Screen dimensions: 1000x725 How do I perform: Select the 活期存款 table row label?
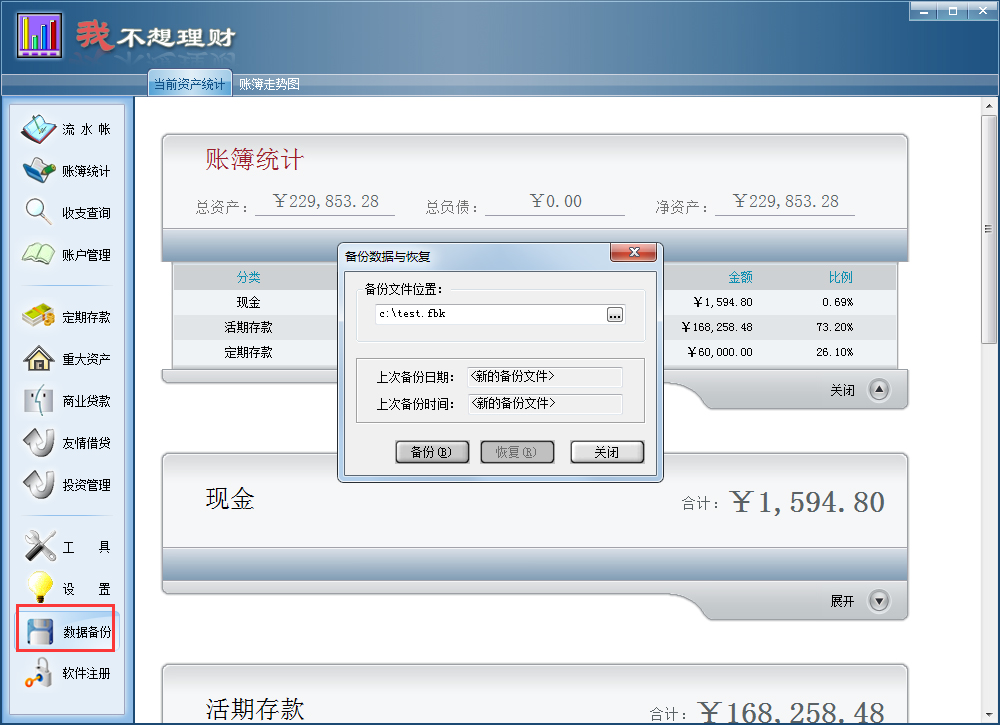pos(248,327)
